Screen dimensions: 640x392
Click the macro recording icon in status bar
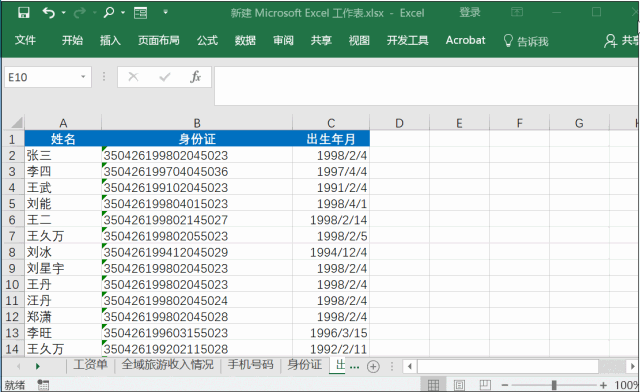[x=43, y=385]
